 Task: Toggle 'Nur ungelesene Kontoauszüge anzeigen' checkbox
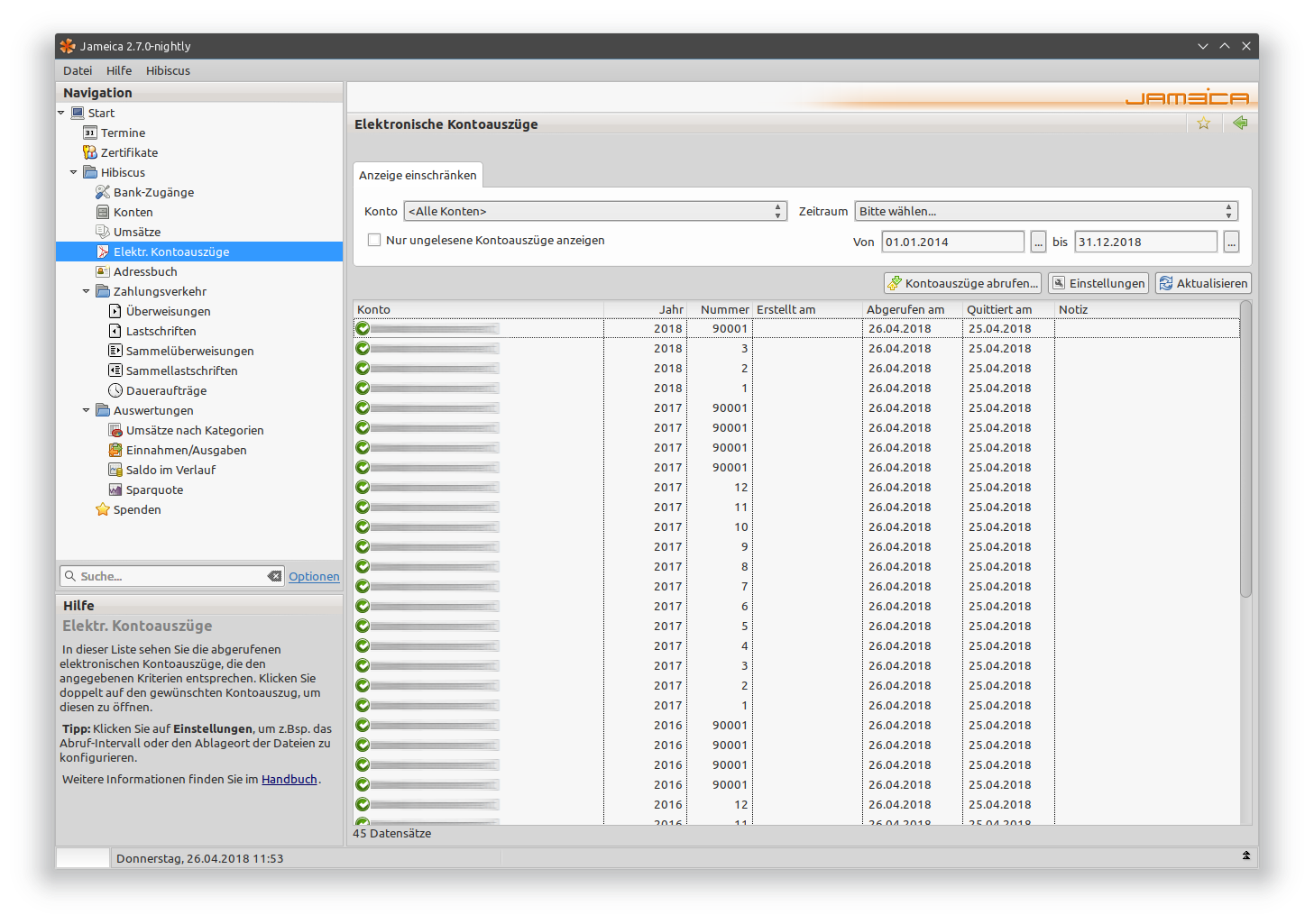[x=374, y=240]
